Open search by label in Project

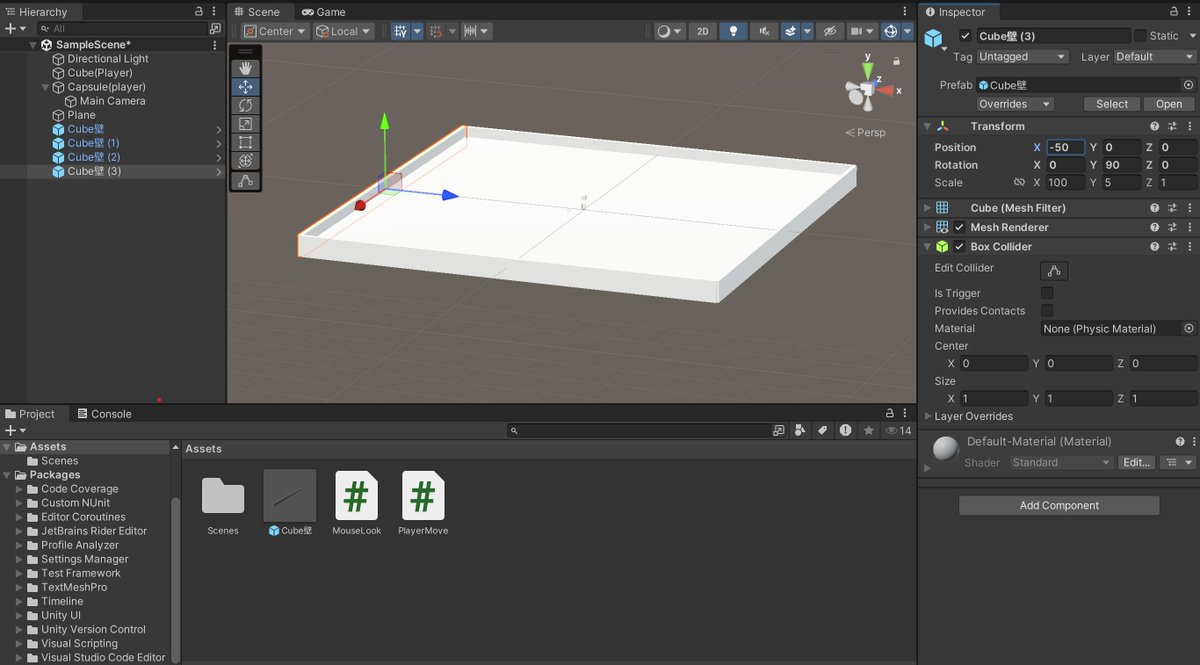(x=822, y=430)
